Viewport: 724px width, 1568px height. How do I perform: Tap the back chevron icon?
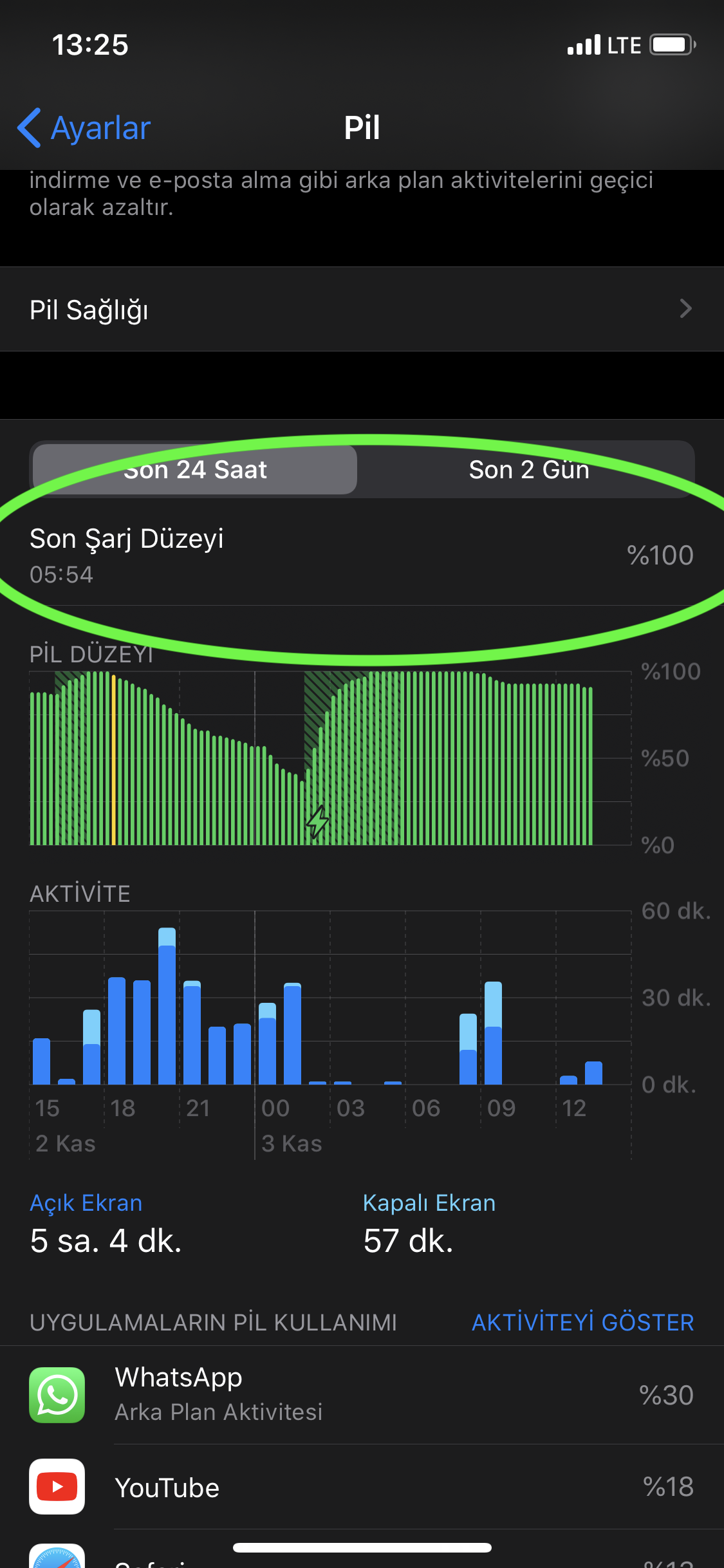tap(30, 127)
